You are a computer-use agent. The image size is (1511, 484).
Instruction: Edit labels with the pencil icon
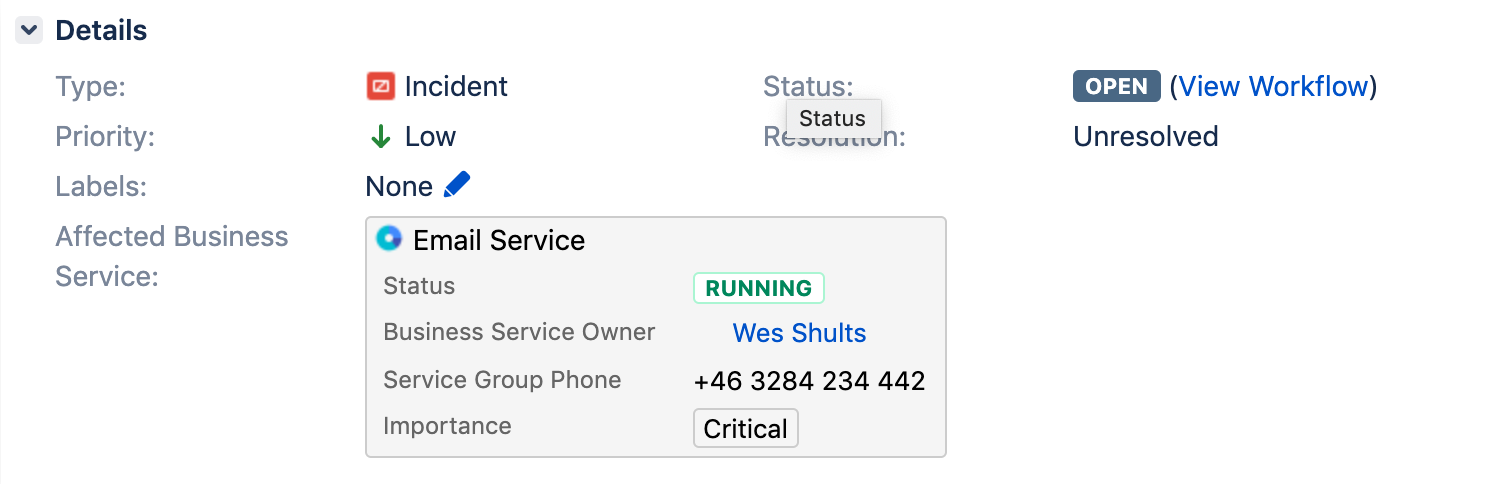(456, 185)
